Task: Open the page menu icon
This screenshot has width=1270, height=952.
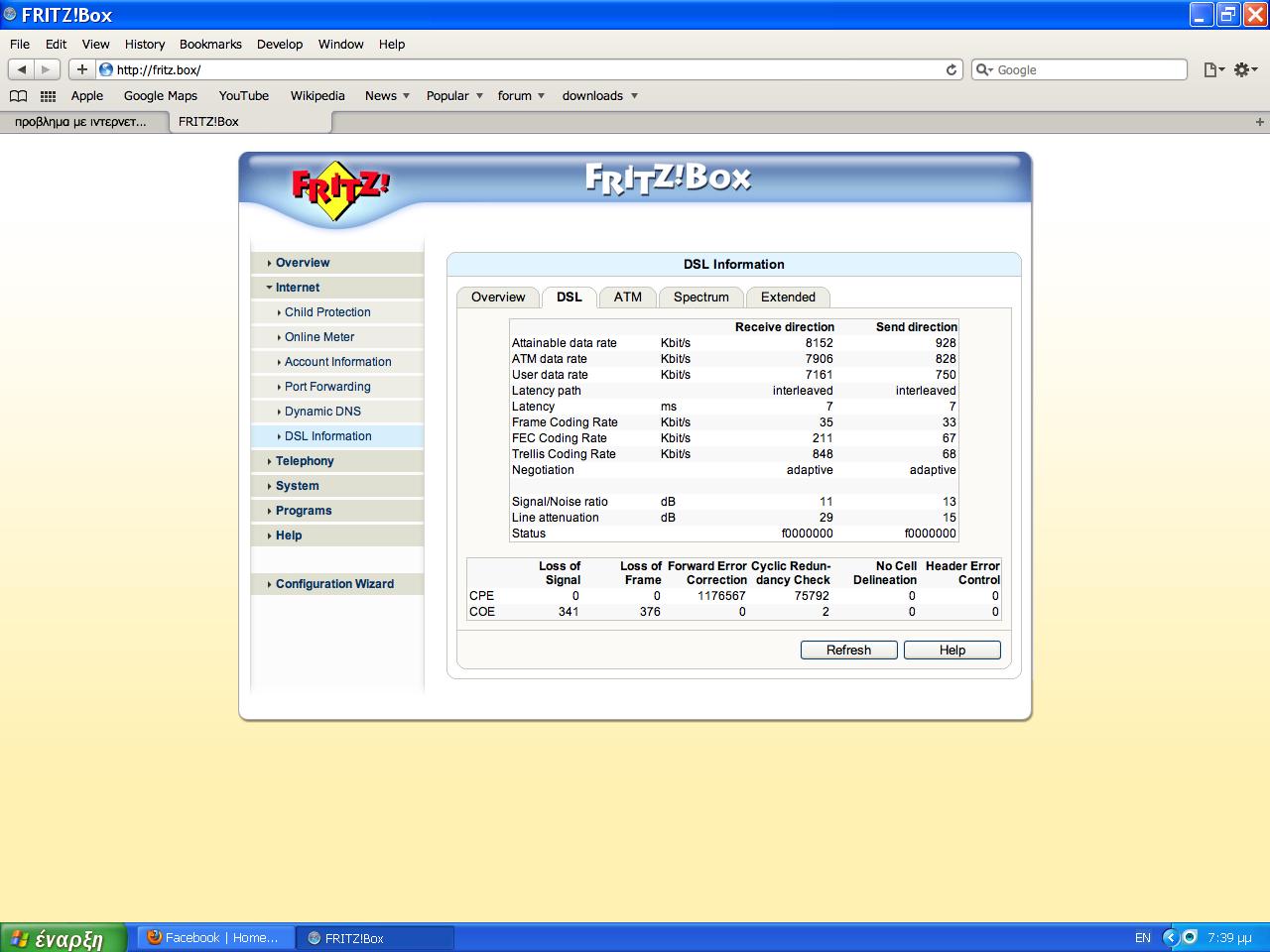Action: pyautogui.click(x=1213, y=69)
